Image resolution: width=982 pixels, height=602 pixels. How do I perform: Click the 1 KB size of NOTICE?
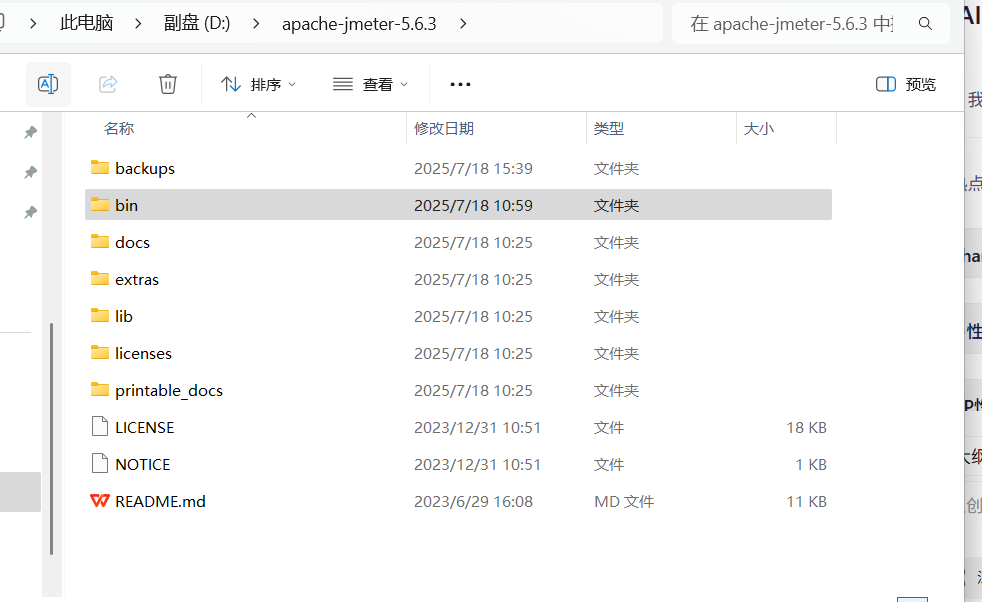[x=811, y=465]
